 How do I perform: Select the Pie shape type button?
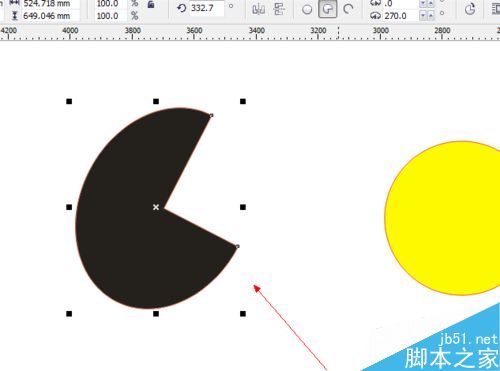coord(328,9)
